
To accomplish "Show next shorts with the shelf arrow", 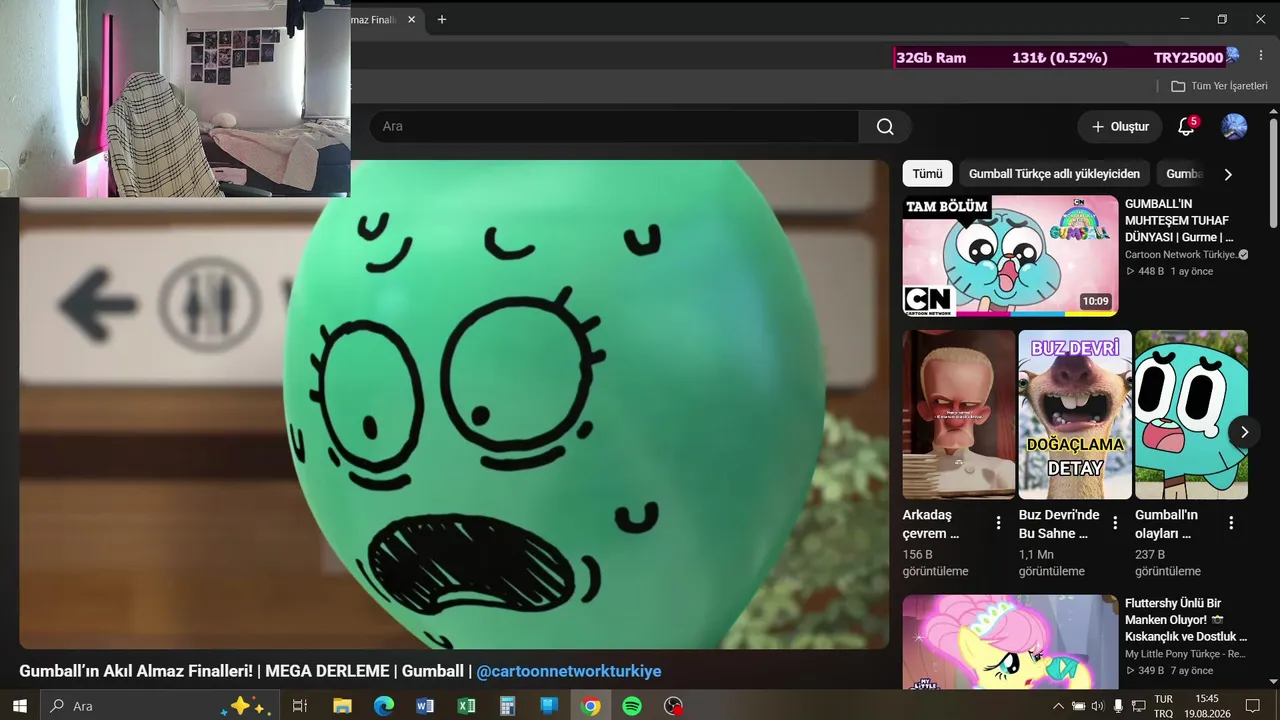I will (x=1244, y=432).
